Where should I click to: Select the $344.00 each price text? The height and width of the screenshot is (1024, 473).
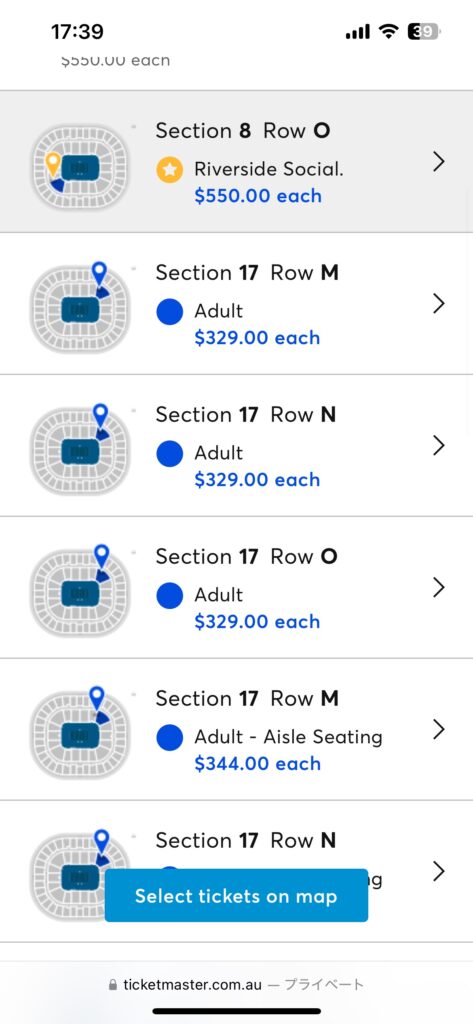pos(257,763)
